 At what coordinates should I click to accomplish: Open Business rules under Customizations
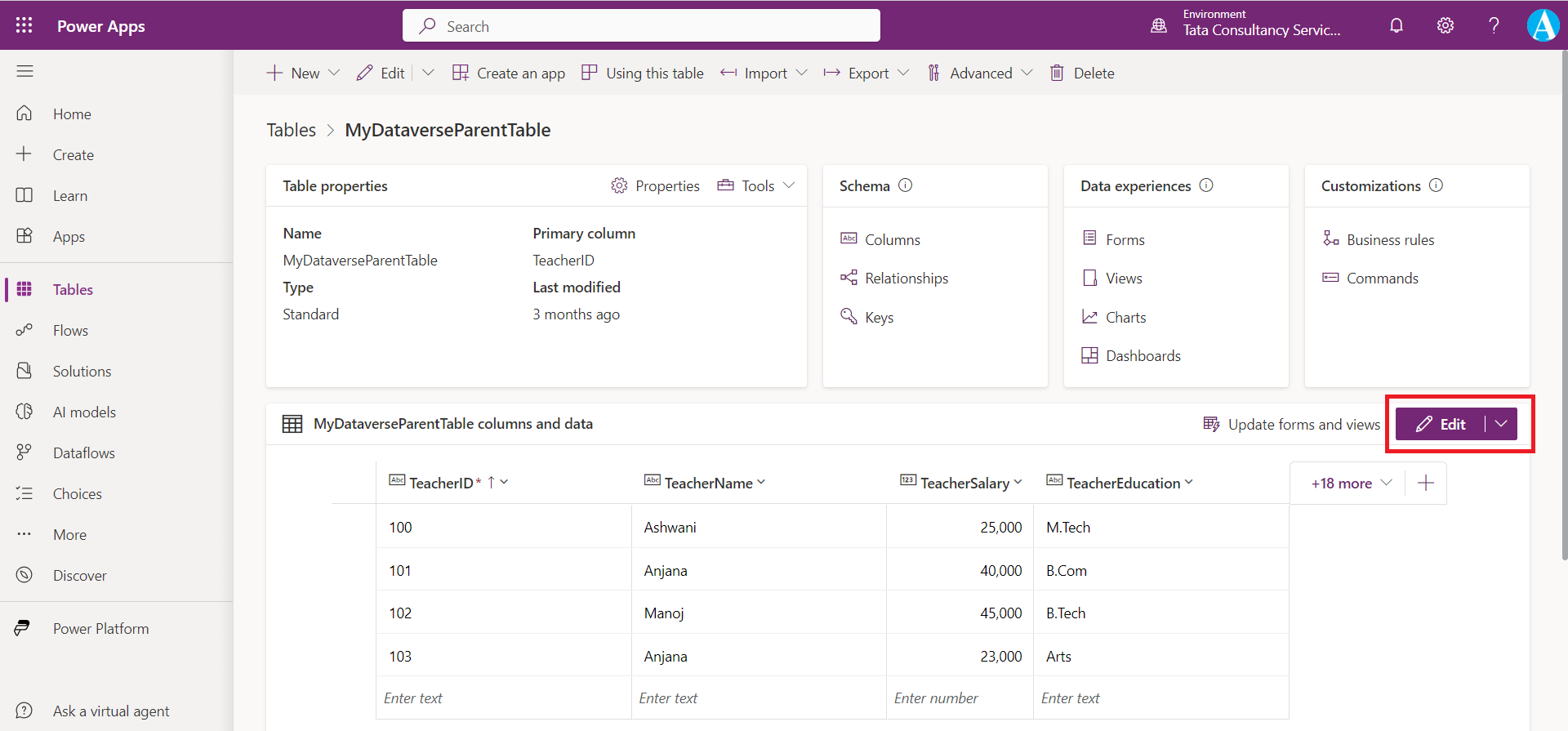pos(1390,240)
